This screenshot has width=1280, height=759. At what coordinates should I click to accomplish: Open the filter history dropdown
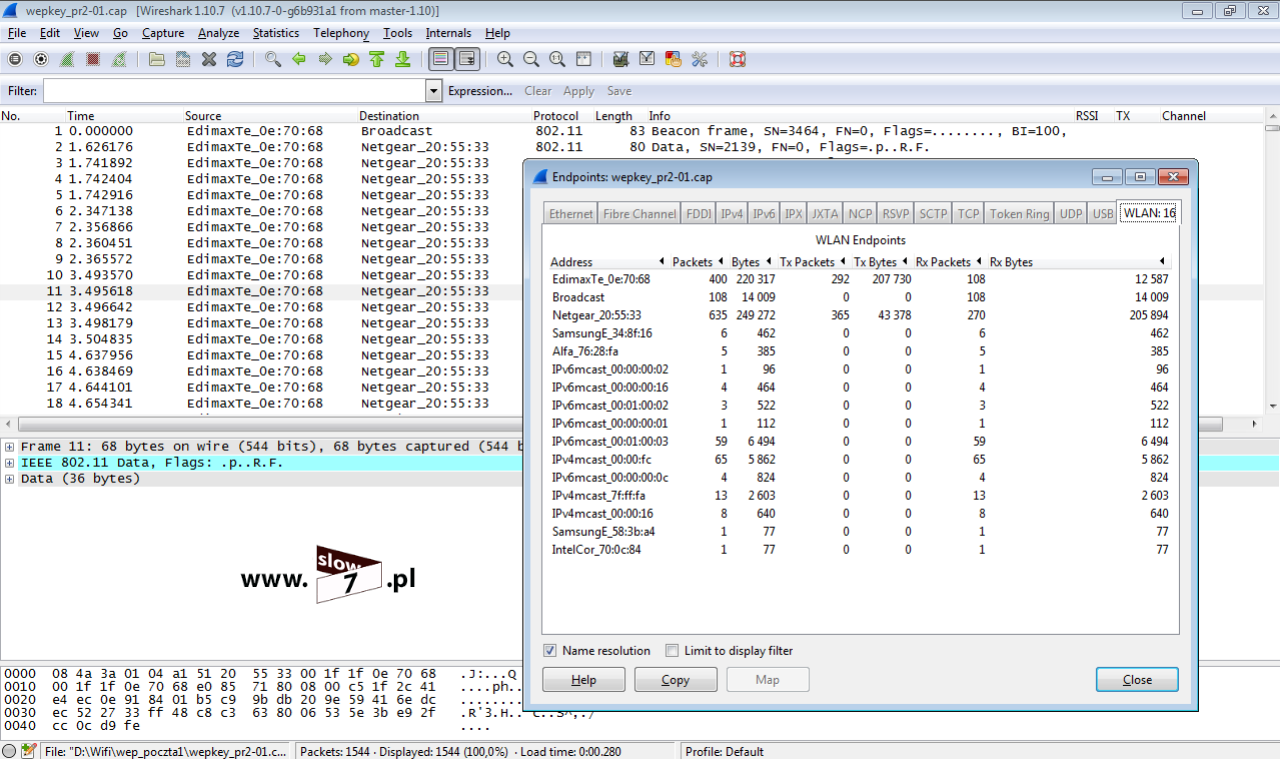tap(434, 91)
